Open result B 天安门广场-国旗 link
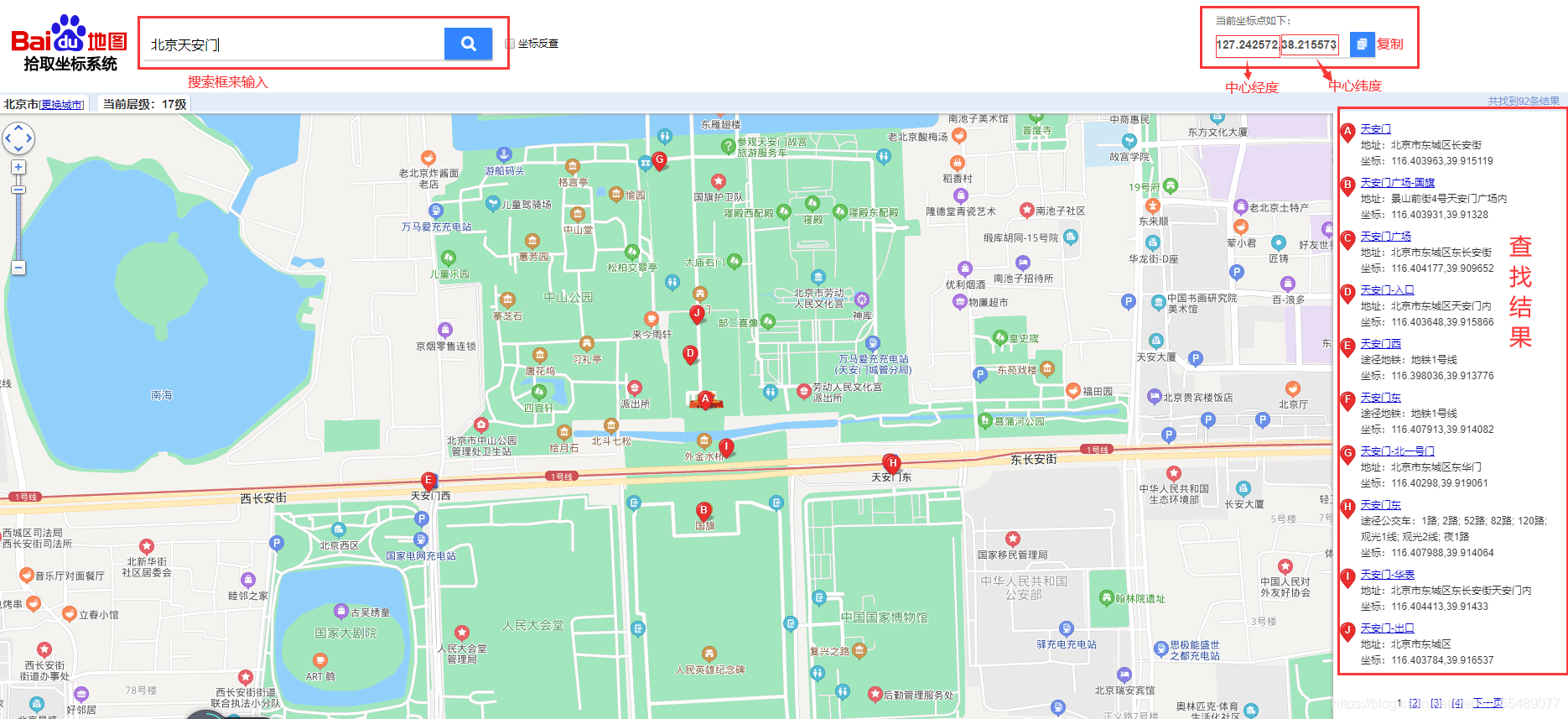This screenshot has height=719, width=1568. click(x=1397, y=182)
